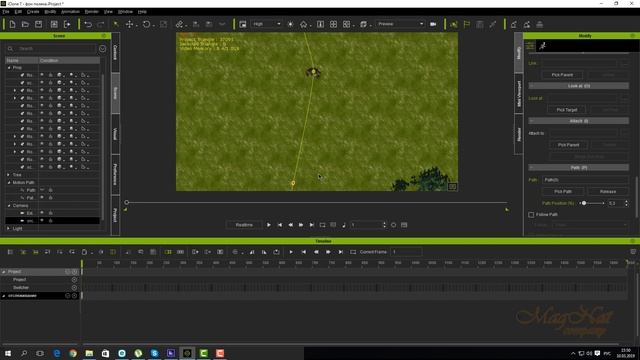Click the Undo arrow in the toolbar
Screen dimensions: 640x360
(x=88, y=24)
